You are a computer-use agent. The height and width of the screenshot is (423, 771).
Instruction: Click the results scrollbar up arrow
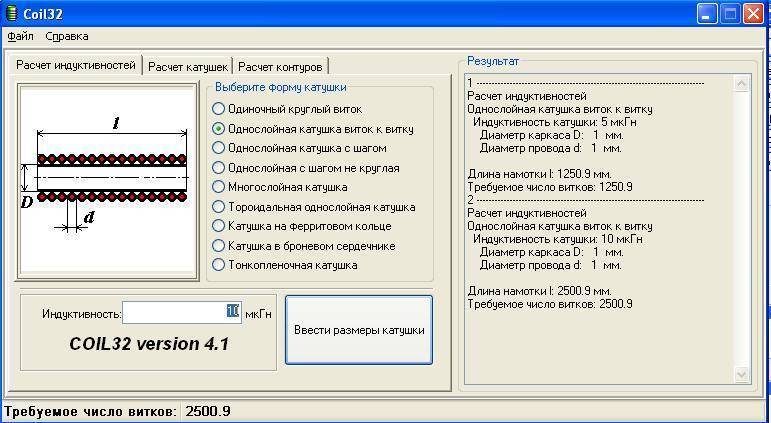point(741,84)
